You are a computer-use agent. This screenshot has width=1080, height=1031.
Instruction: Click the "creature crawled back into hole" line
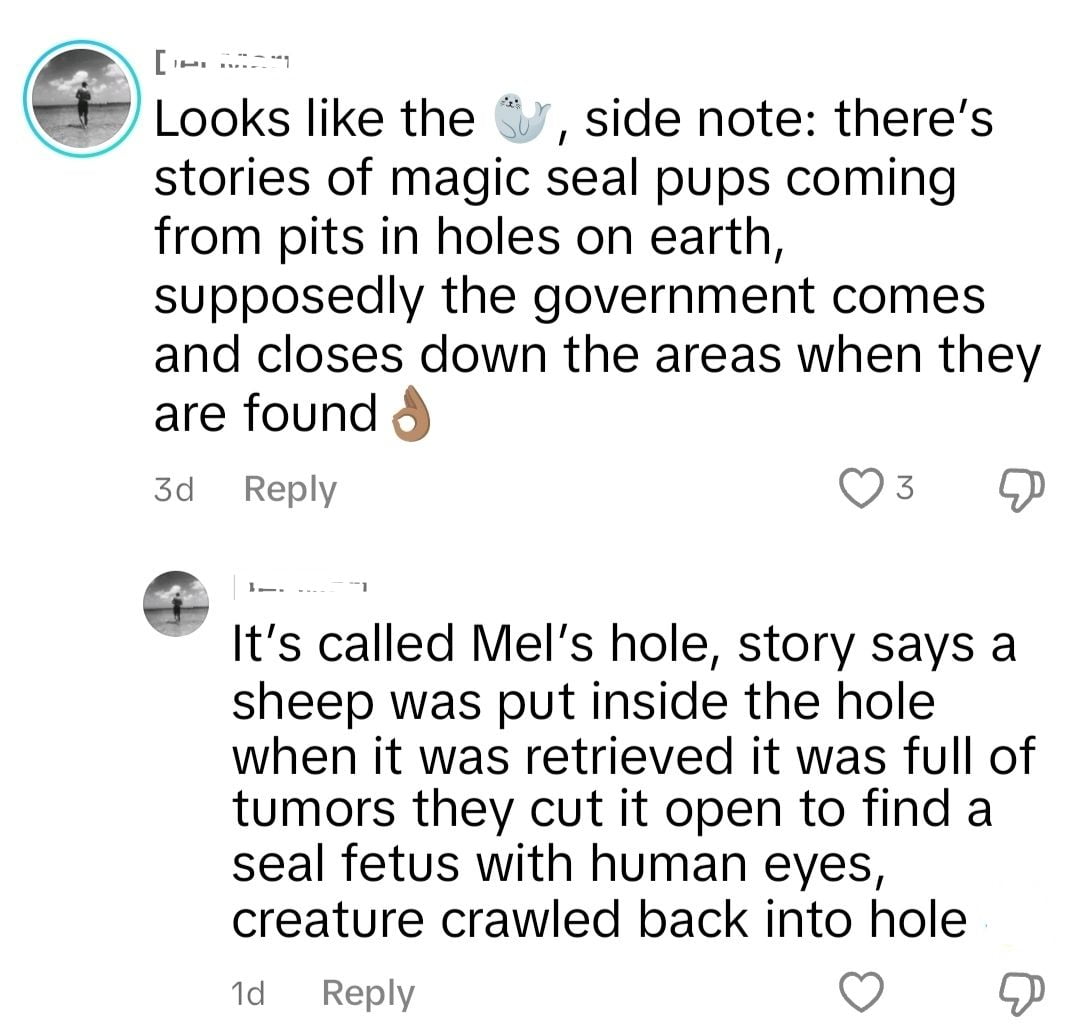tap(599, 920)
